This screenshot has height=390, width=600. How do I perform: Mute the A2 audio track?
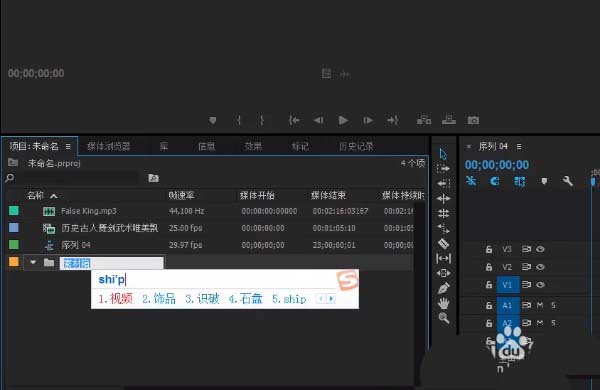(x=540, y=323)
